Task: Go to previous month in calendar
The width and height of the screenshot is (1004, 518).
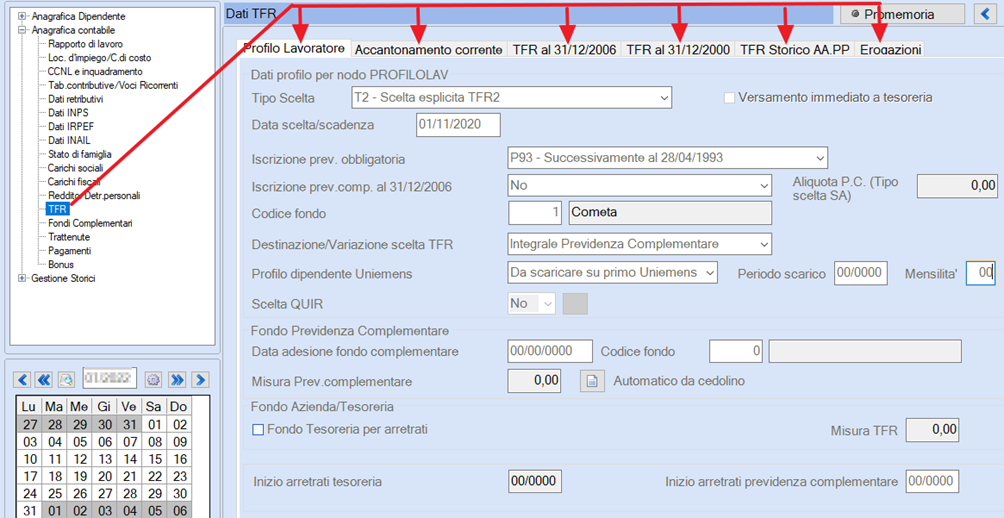Action: coord(22,380)
